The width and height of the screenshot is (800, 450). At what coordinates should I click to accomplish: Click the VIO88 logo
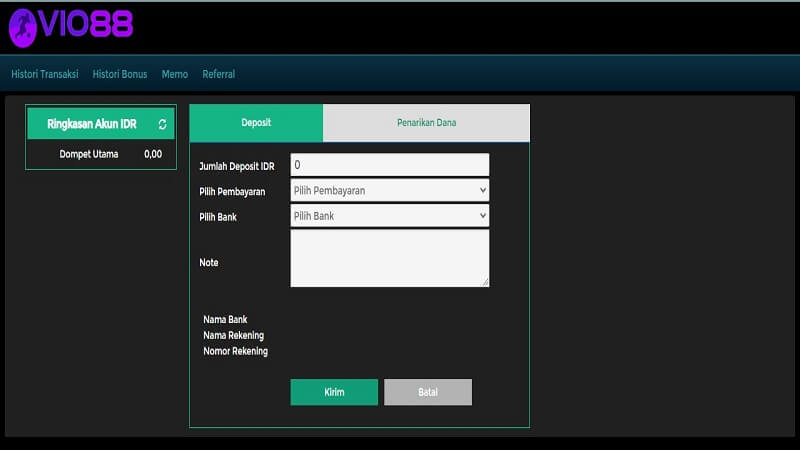71,27
